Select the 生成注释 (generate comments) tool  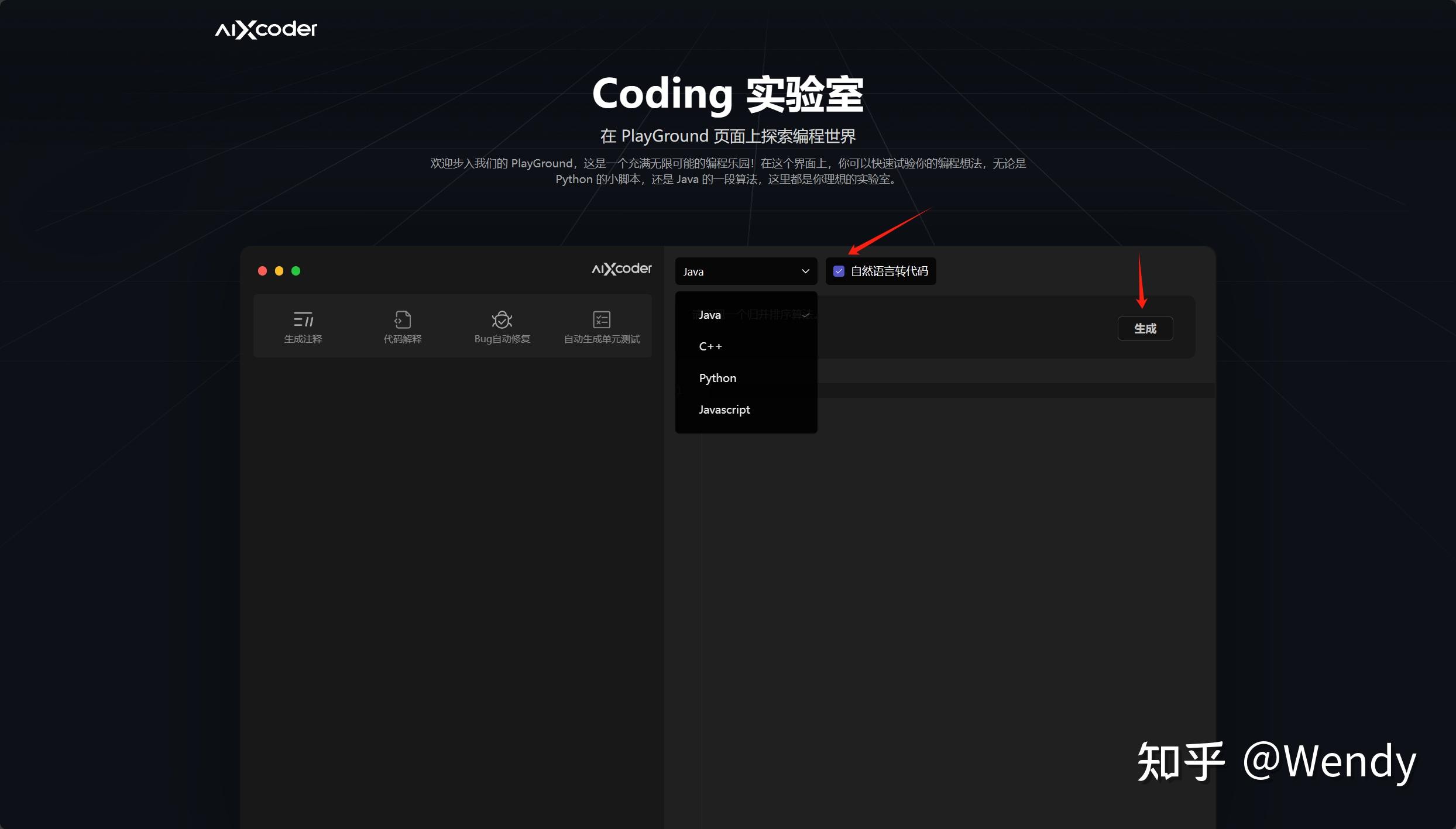pyautogui.click(x=303, y=326)
